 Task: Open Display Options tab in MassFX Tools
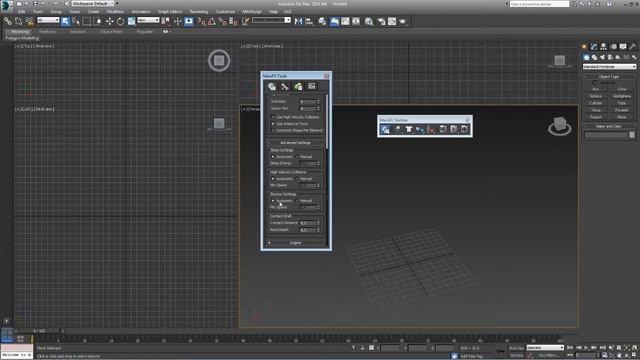tap(311, 87)
